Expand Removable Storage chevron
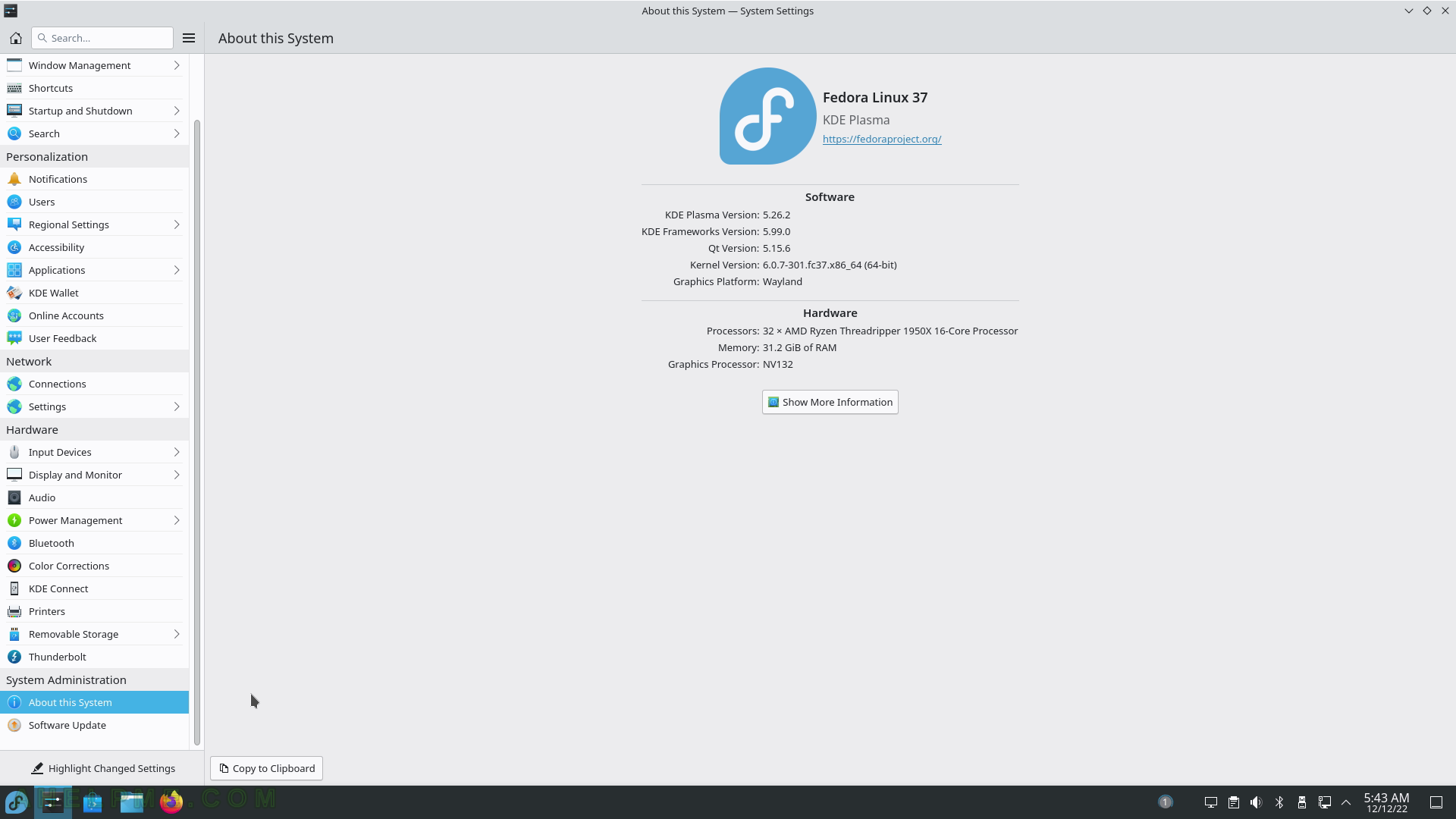 coord(177,634)
